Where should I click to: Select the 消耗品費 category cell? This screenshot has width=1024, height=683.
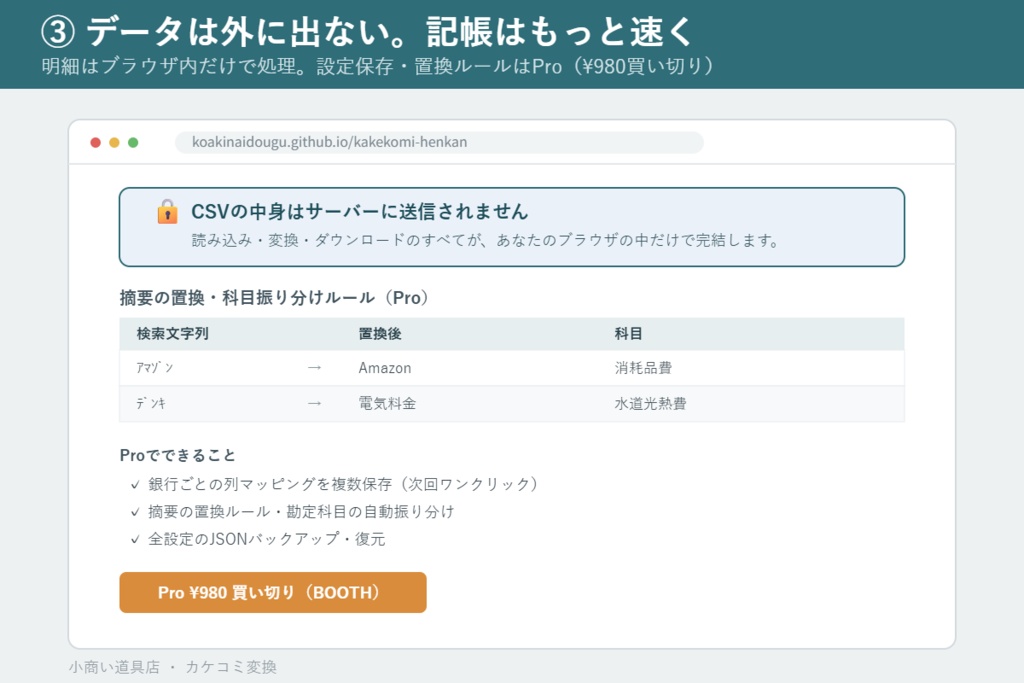click(643, 368)
